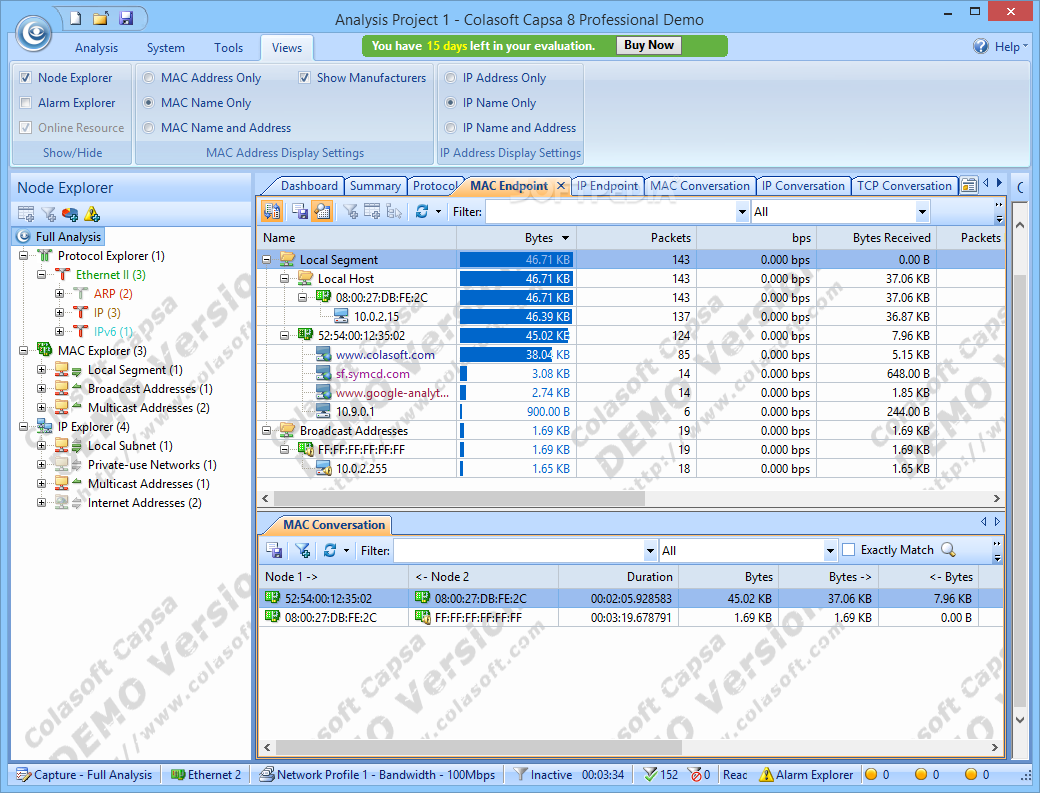Click the Buy Now button
1040x793 pixels.
click(x=649, y=45)
